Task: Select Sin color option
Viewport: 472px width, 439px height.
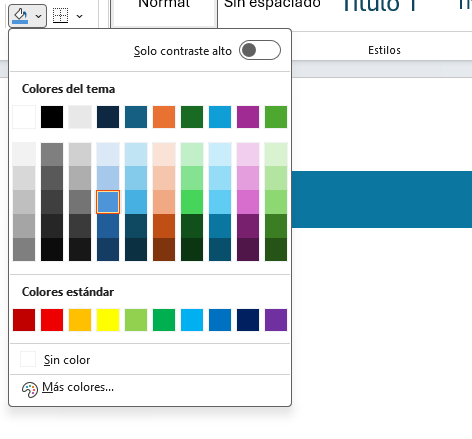Action: tap(150, 360)
